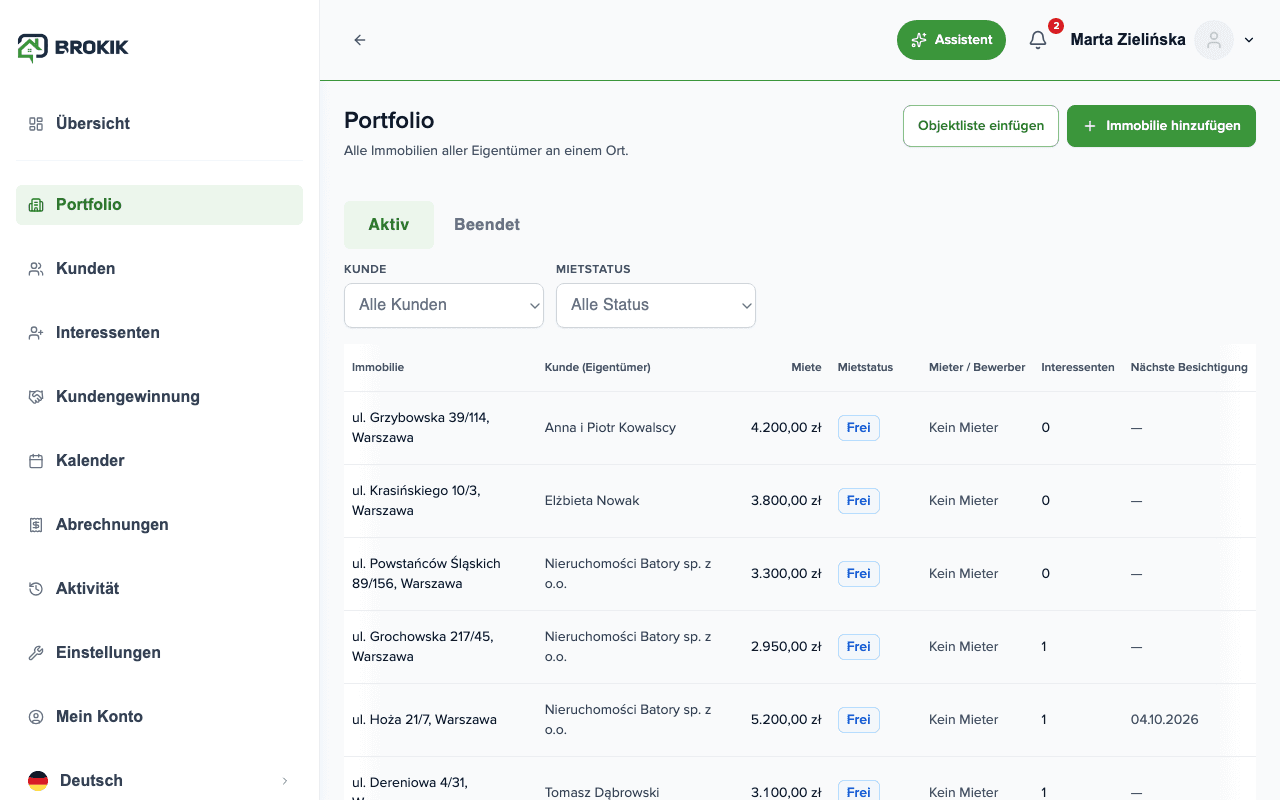Click the Interessenten person-plus icon
Viewport: 1280px width, 800px height.
[36, 333]
